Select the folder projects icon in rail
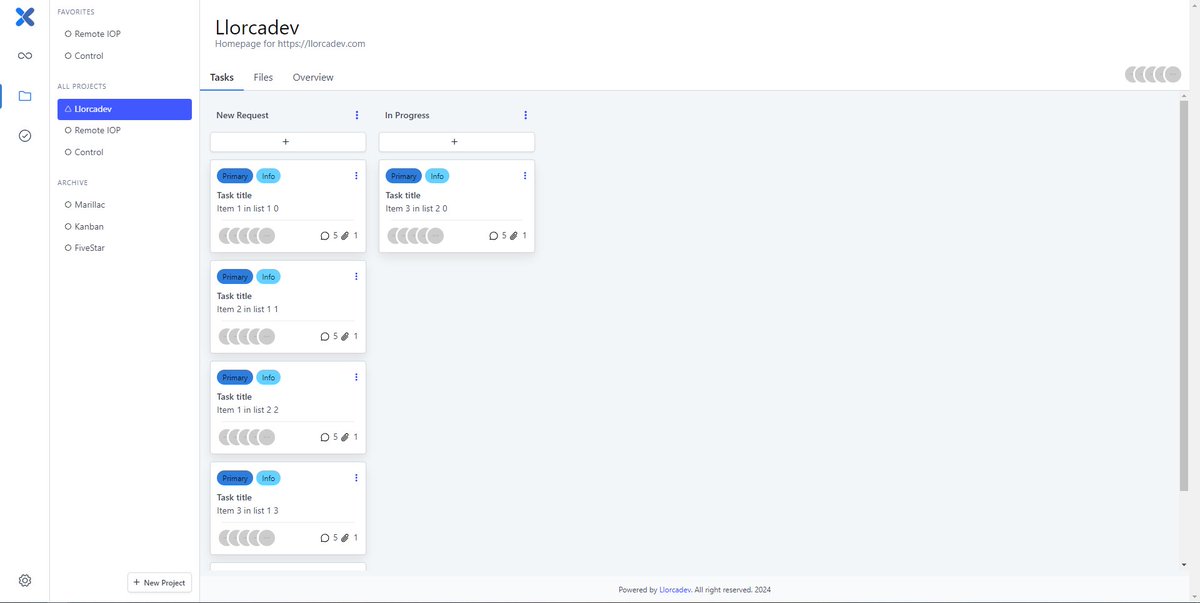Viewport: 1200px width, 603px height. 25,96
